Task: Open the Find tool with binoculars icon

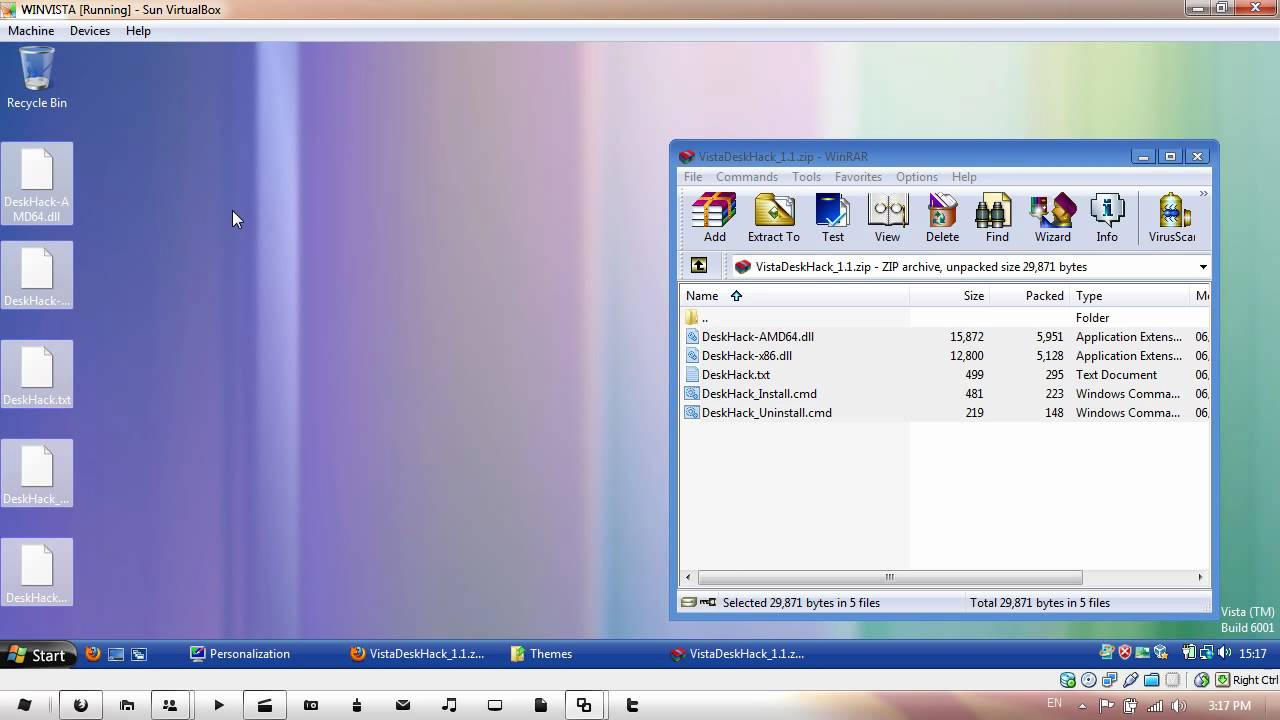Action: [997, 218]
